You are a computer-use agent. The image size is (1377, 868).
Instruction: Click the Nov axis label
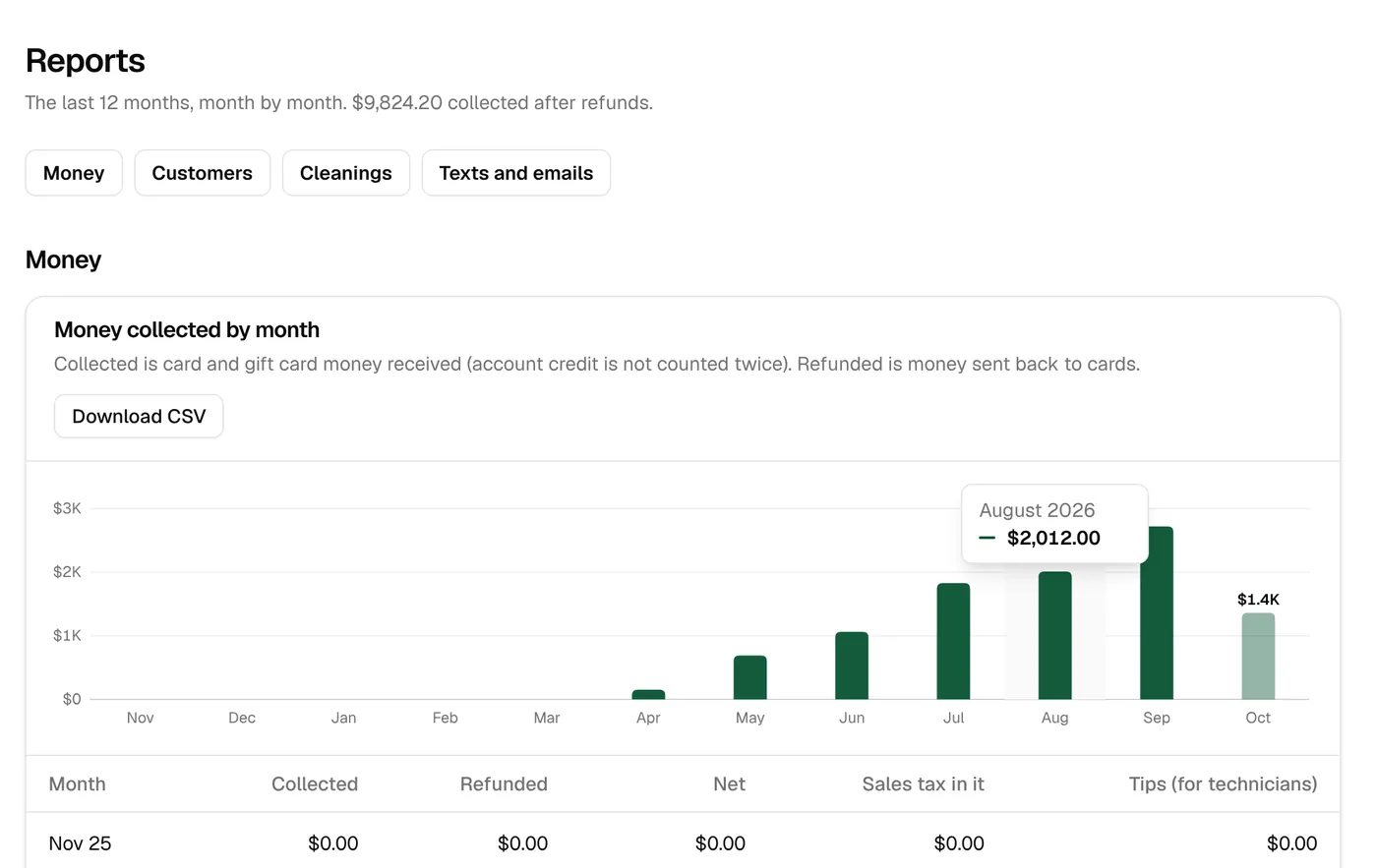(x=140, y=718)
